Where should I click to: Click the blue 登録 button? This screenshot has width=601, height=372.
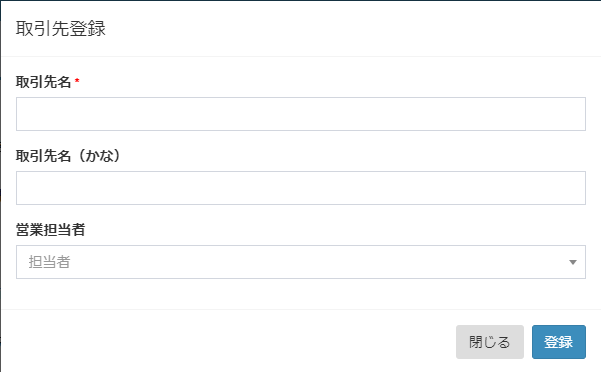point(558,342)
